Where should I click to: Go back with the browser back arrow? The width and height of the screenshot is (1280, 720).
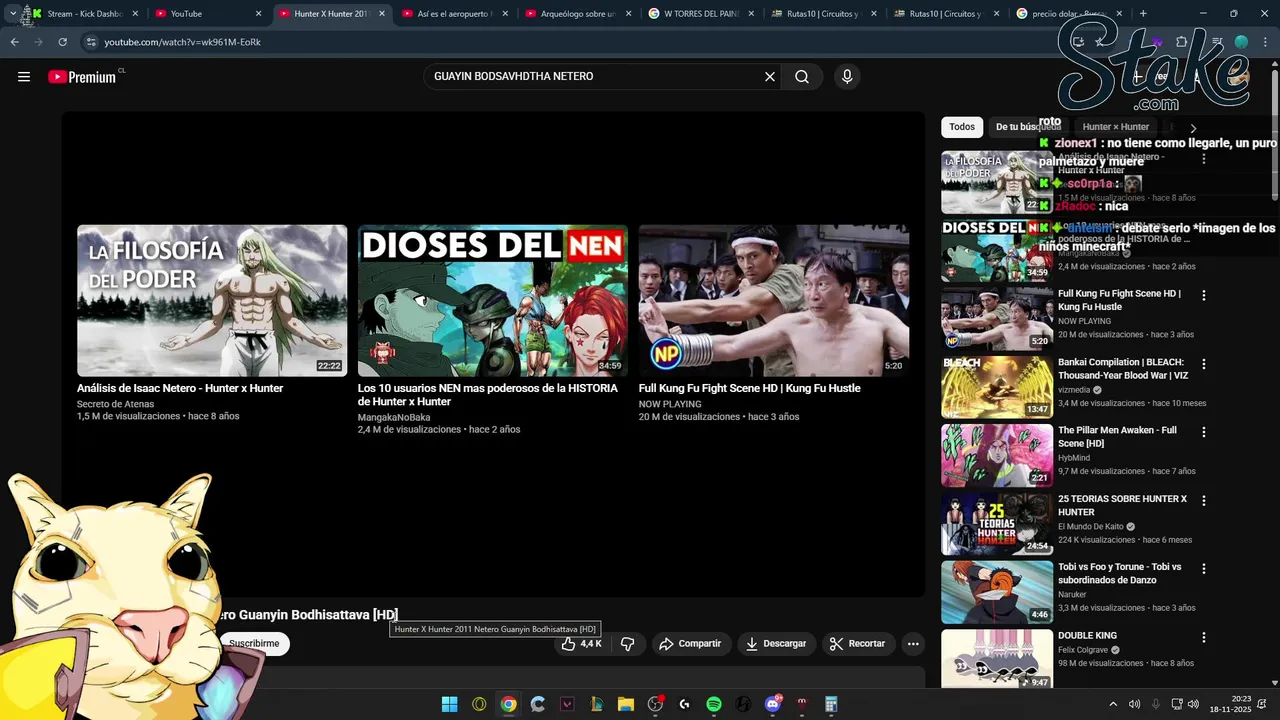[x=14, y=42]
